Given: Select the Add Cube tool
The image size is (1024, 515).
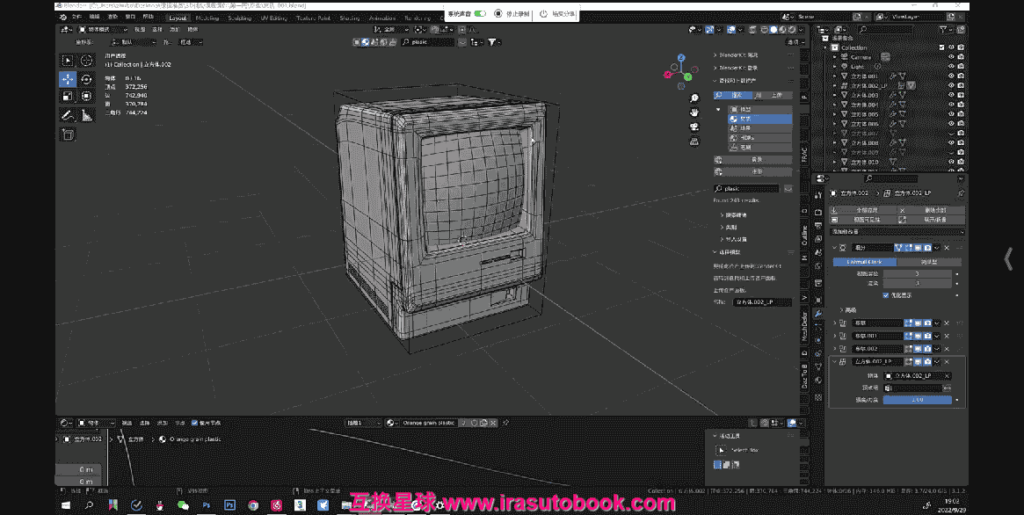Looking at the screenshot, I should pyautogui.click(x=67, y=134).
